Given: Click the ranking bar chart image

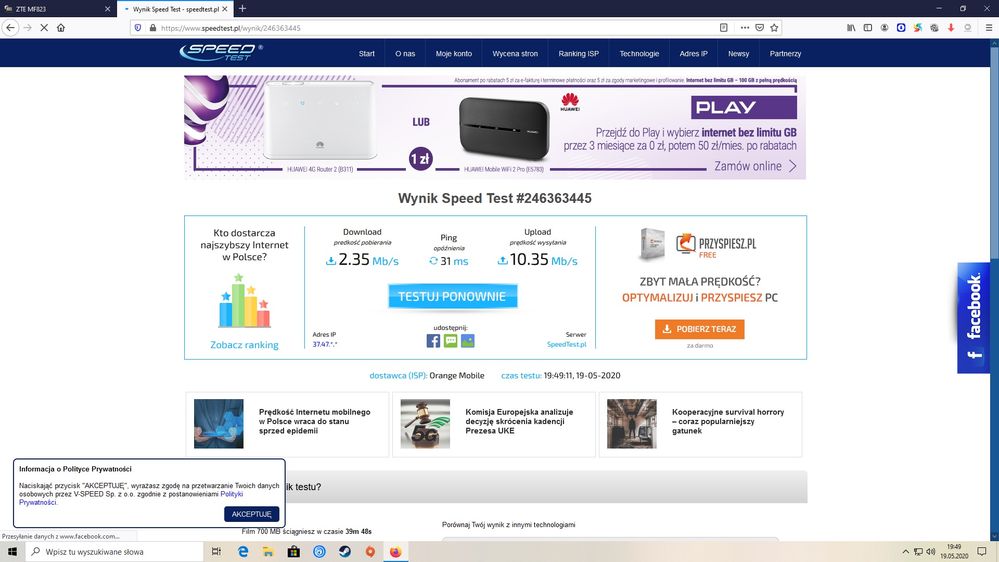Looking at the screenshot, I should [244, 301].
